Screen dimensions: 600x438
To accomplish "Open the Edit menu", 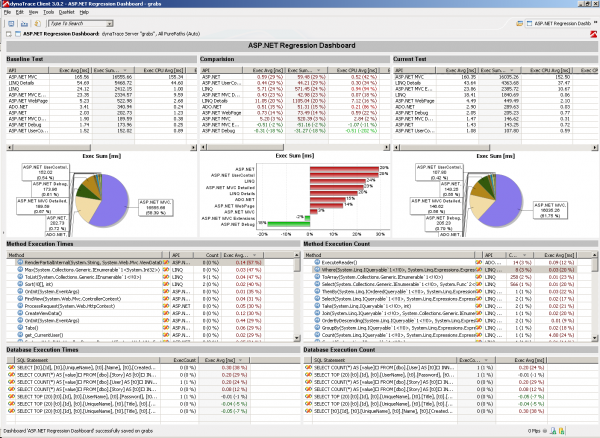I will pyautogui.click(x=20, y=12).
